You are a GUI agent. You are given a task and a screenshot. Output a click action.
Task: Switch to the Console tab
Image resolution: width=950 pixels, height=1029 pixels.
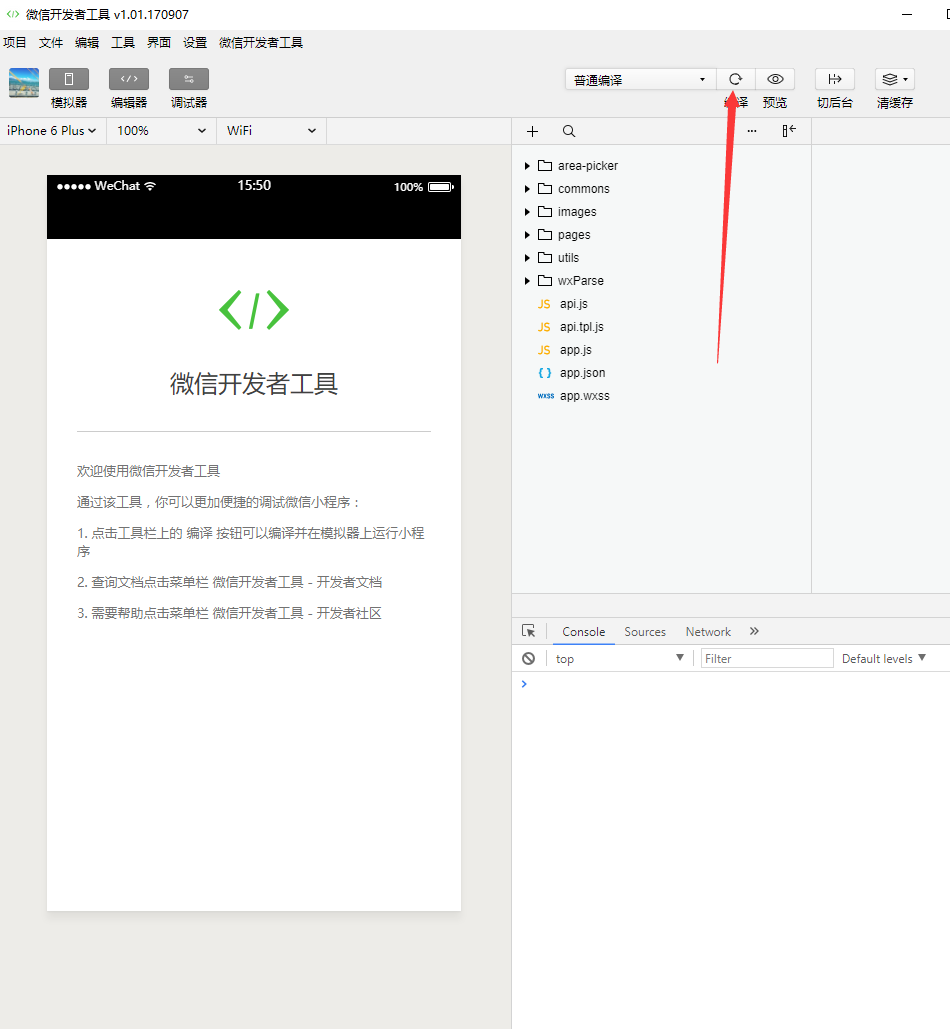[x=583, y=632]
